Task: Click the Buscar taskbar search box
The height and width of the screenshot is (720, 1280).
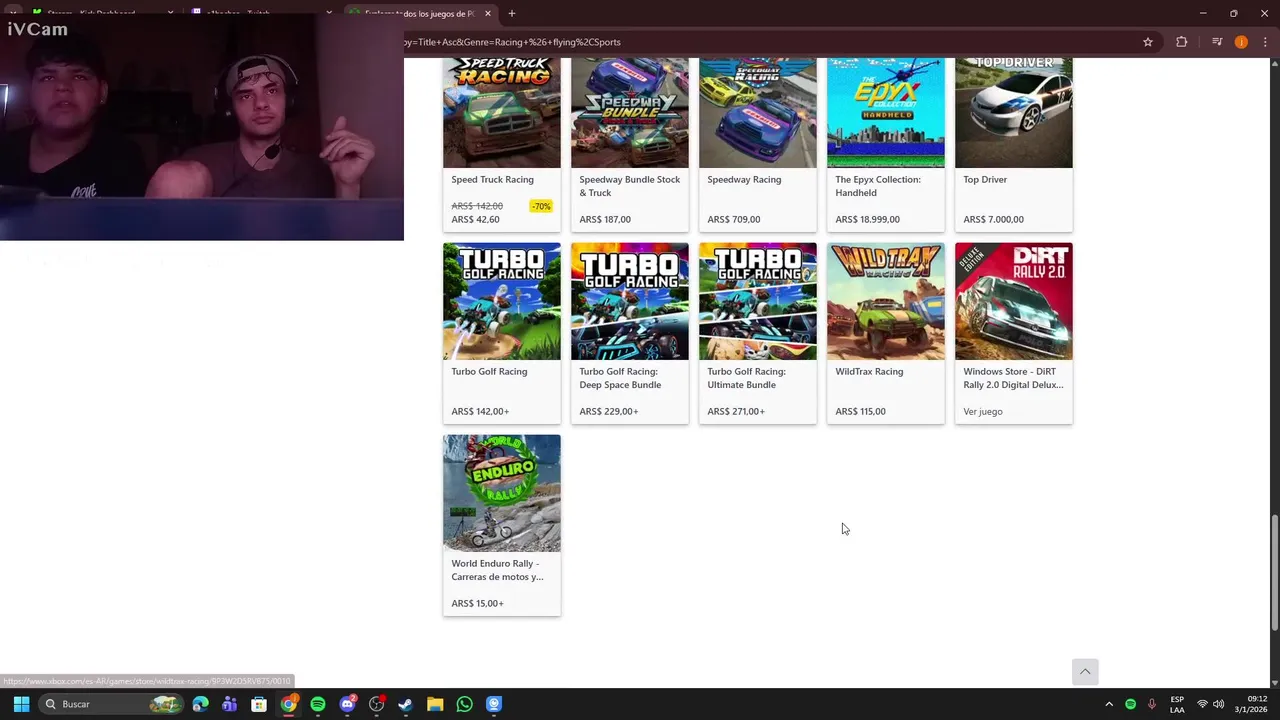Action: tap(111, 704)
